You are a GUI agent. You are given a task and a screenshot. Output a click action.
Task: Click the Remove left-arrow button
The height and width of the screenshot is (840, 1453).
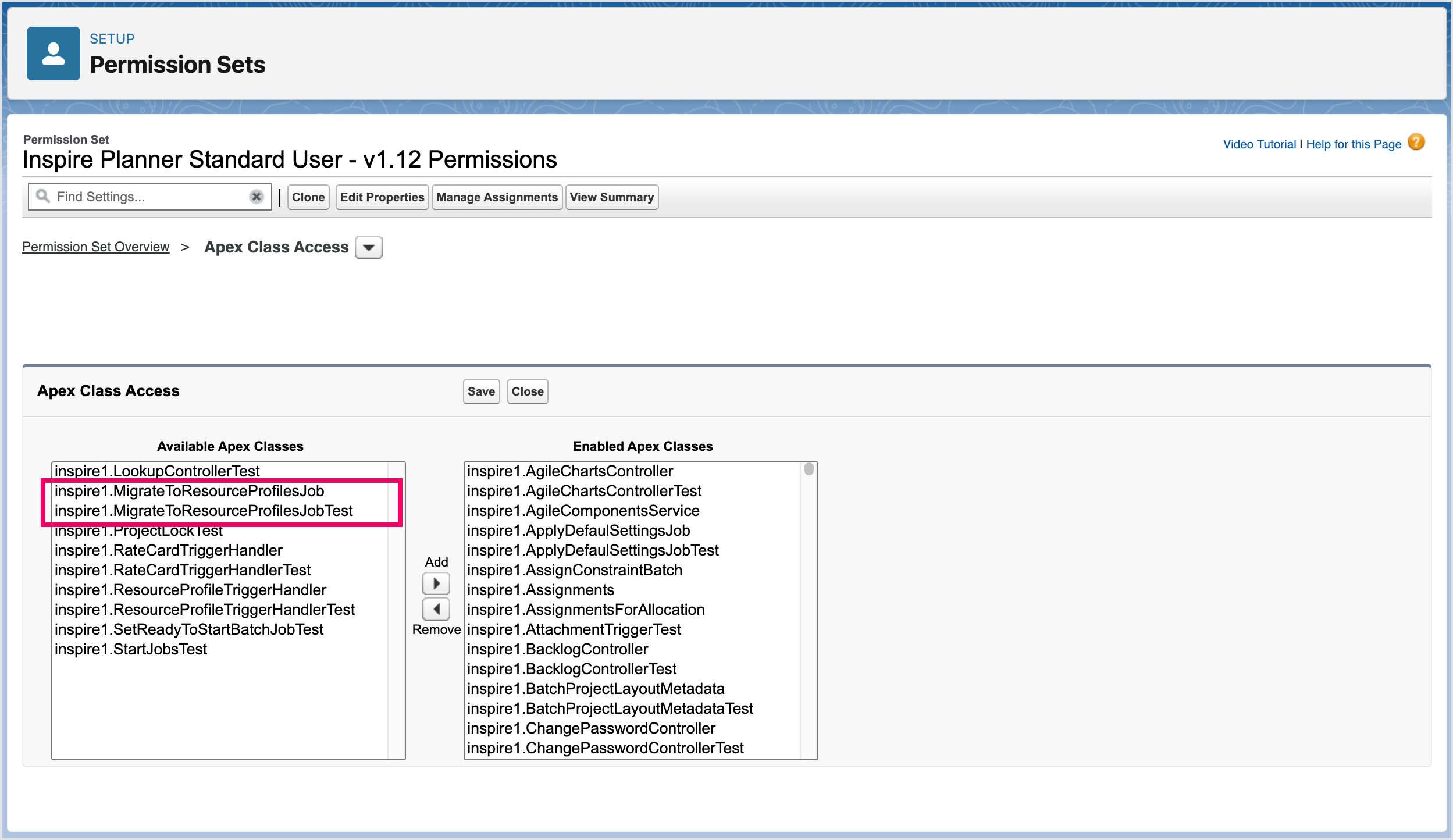coord(436,609)
